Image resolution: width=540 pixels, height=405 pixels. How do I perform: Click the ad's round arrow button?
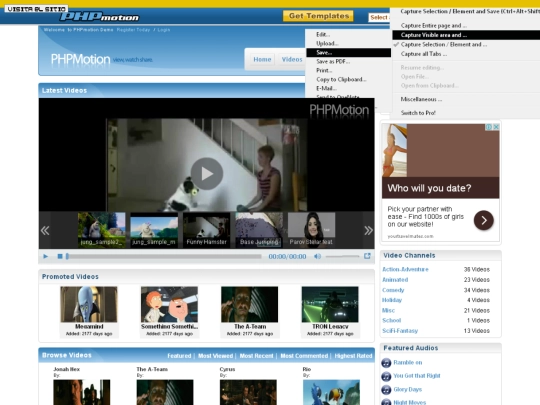tap(484, 220)
